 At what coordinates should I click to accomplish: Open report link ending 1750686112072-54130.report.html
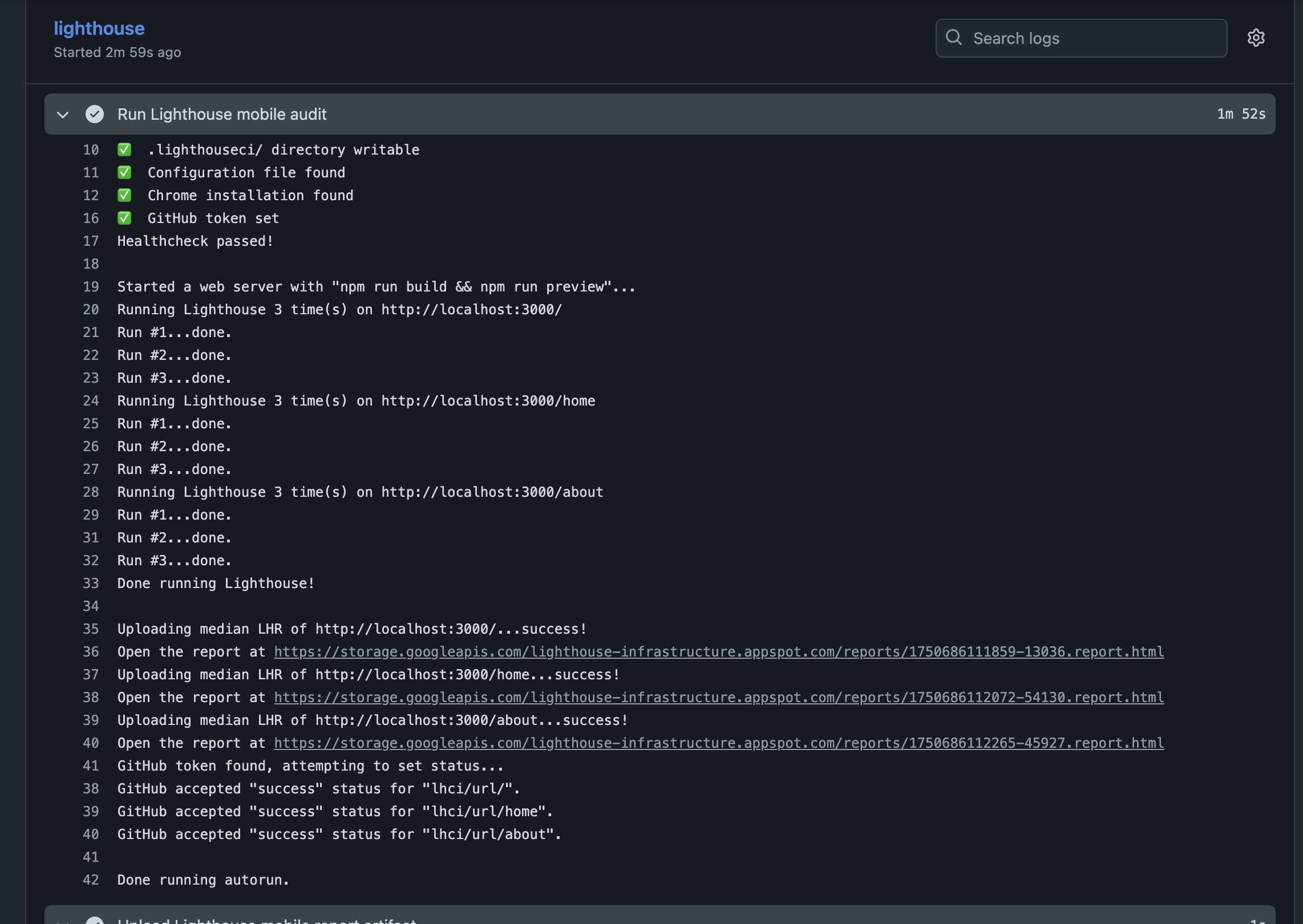click(x=719, y=697)
